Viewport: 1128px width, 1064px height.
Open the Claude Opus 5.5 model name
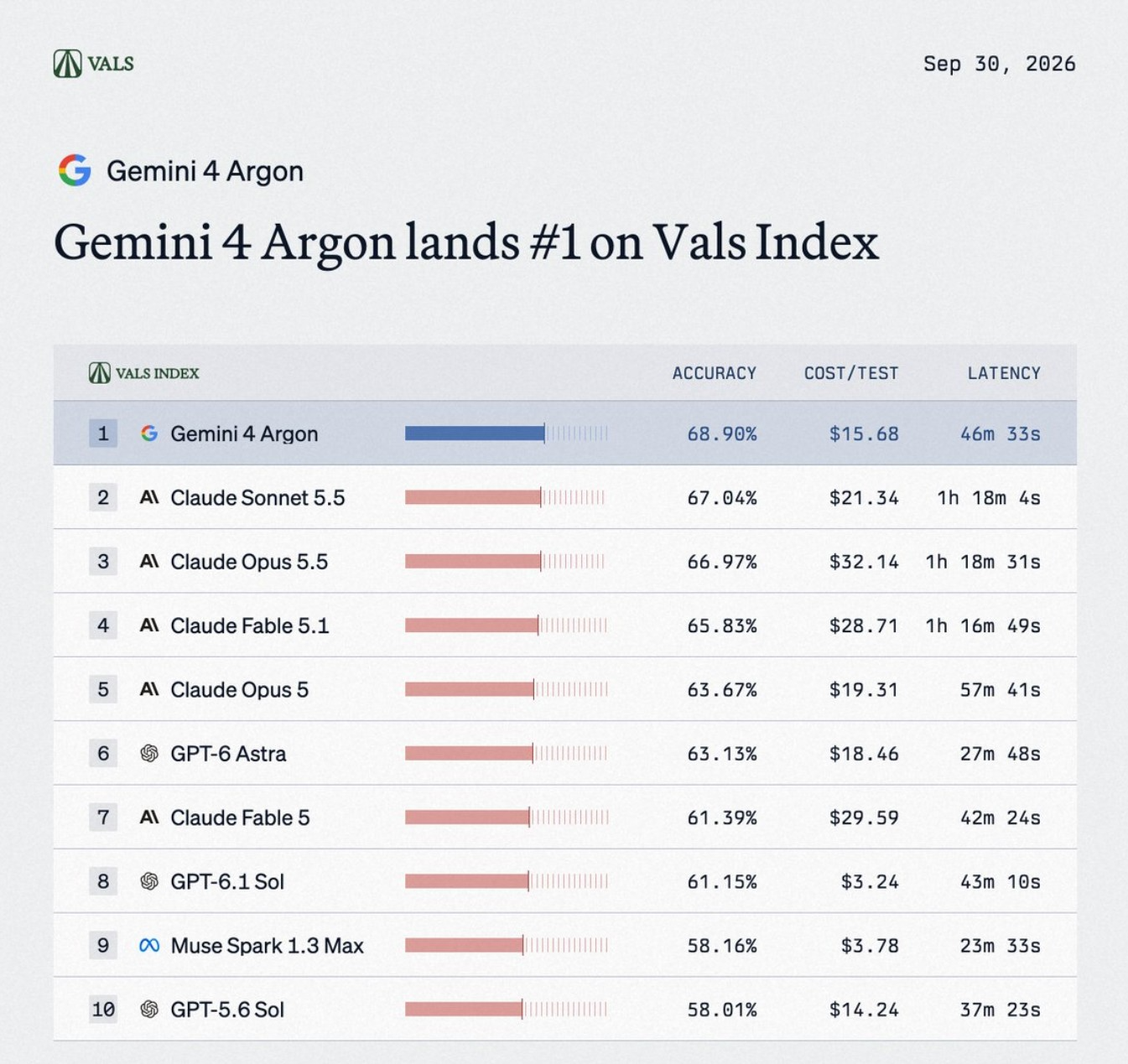click(249, 562)
